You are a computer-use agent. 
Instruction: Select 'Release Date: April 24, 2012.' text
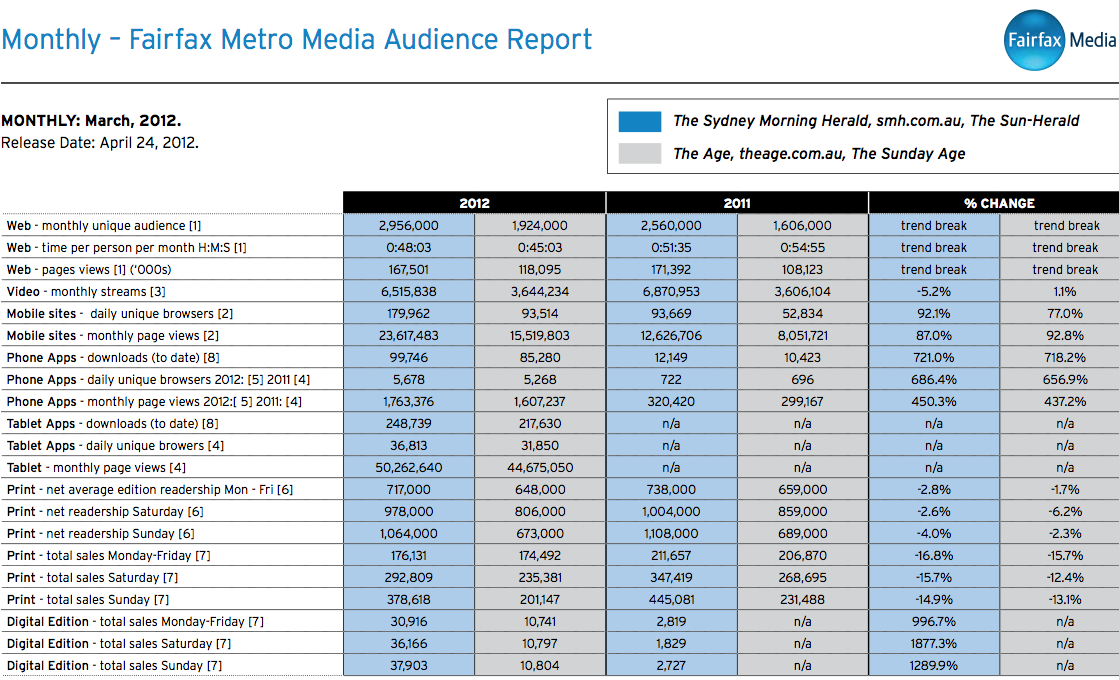[100, 143]
